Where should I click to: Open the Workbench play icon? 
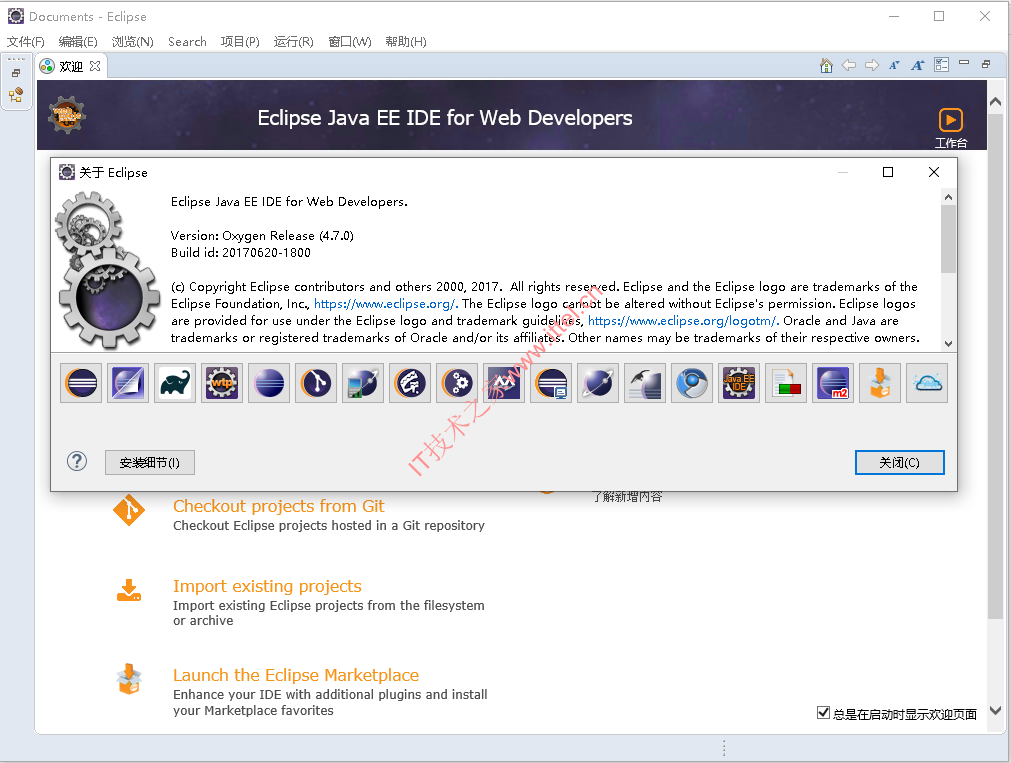point(950,120)
